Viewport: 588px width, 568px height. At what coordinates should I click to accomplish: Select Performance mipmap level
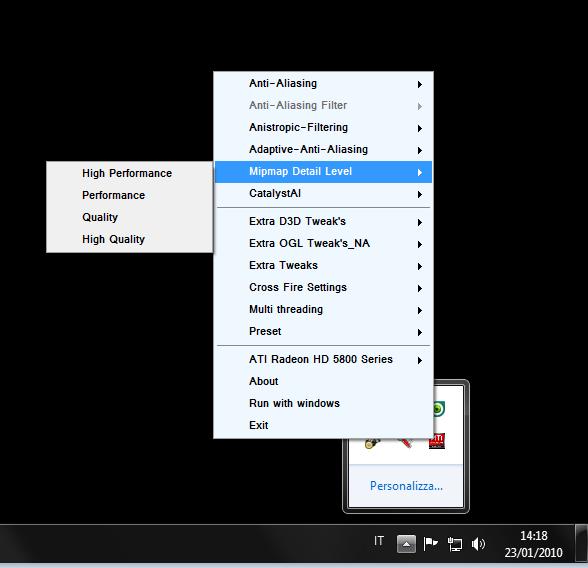tap(129, 195)
